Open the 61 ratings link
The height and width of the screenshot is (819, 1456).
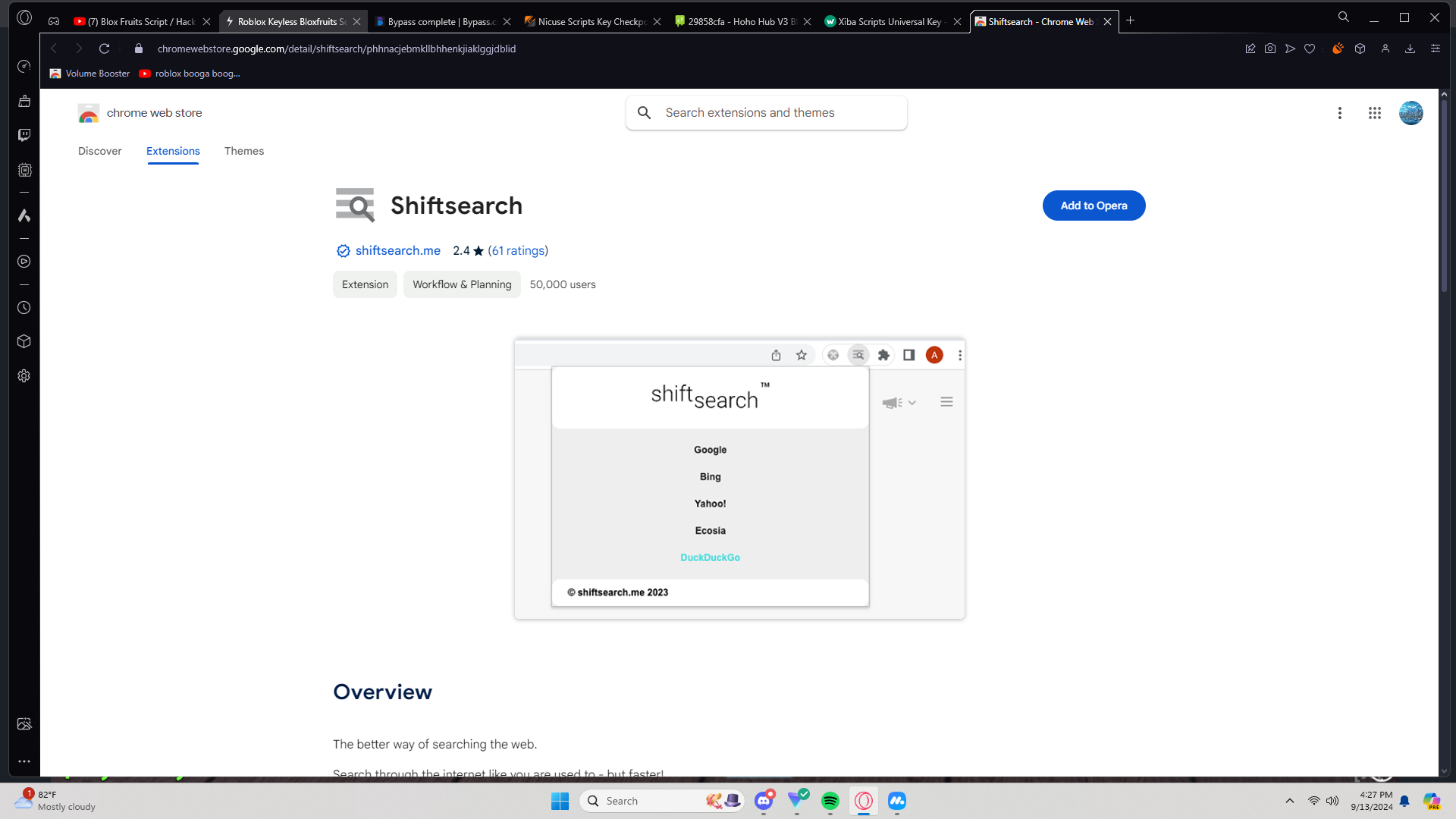(x=518, y=250)
